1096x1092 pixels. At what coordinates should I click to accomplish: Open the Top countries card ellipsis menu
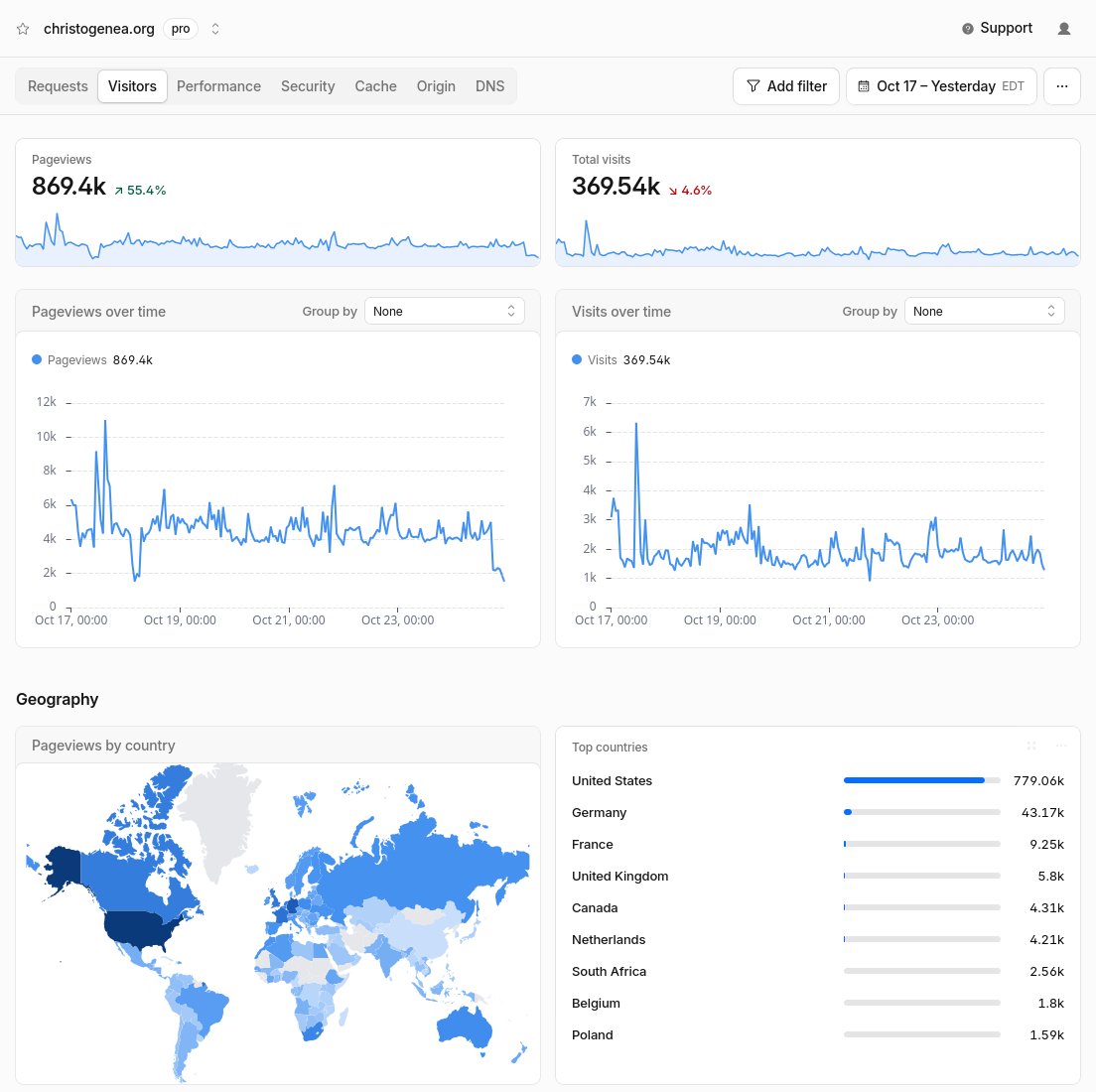click(1061, 746)
